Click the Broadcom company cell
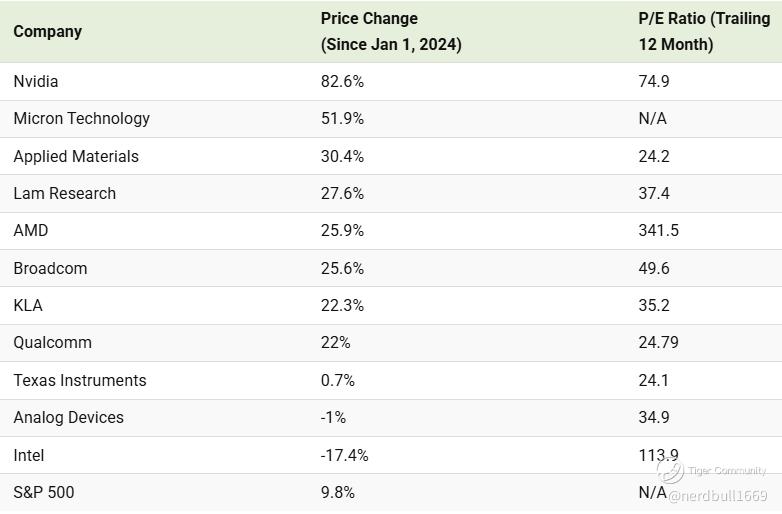This screenshot has width=782, height=514. [50, 268]
